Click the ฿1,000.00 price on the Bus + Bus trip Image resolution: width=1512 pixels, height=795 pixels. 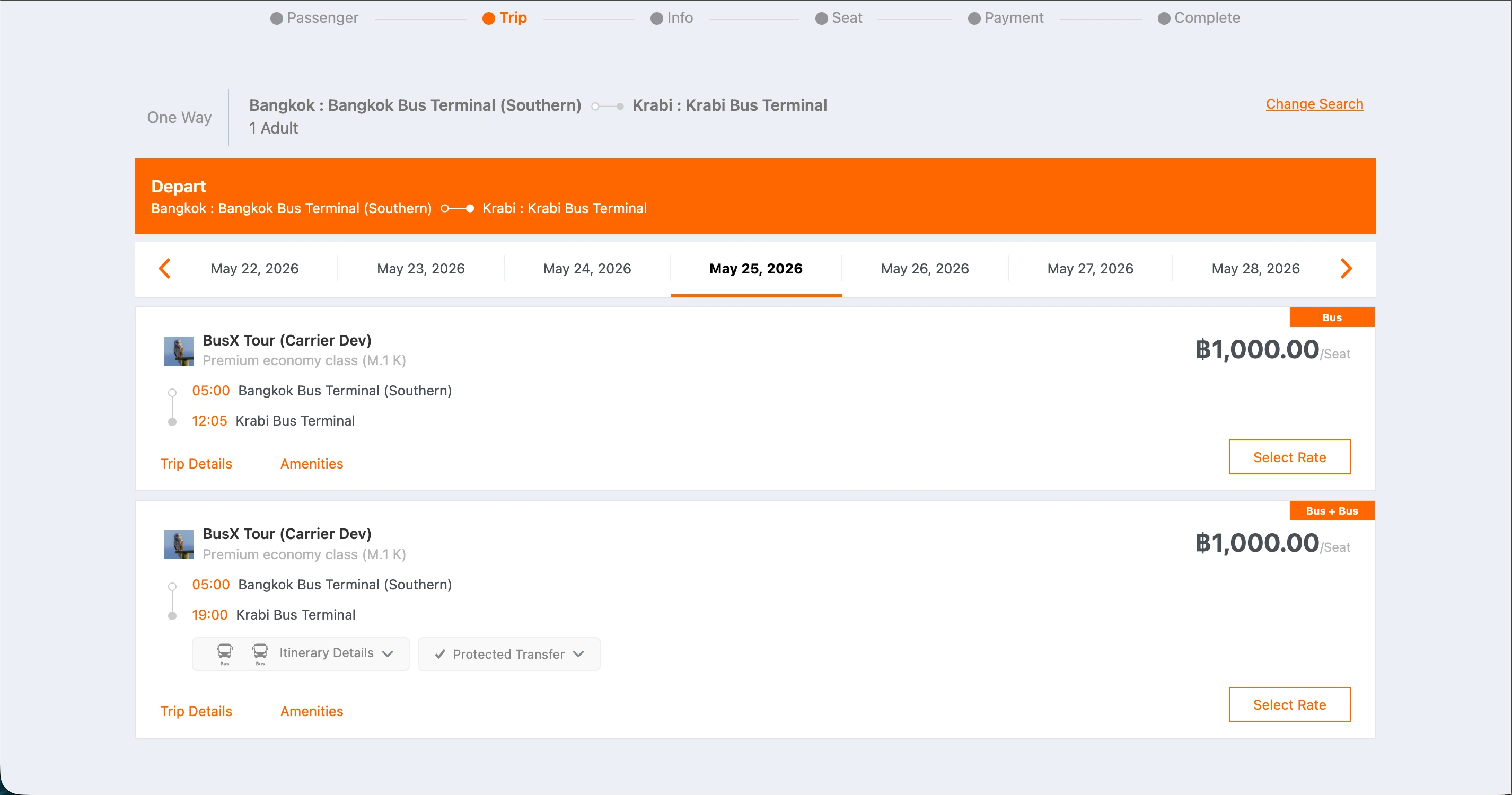point(1258,543)
